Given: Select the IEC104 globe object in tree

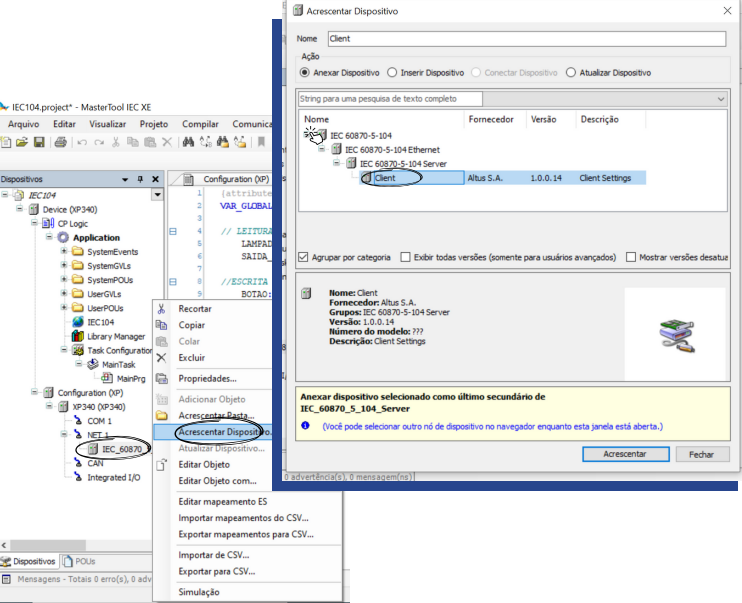Looking at the screenshot, I should coord(78,322).
